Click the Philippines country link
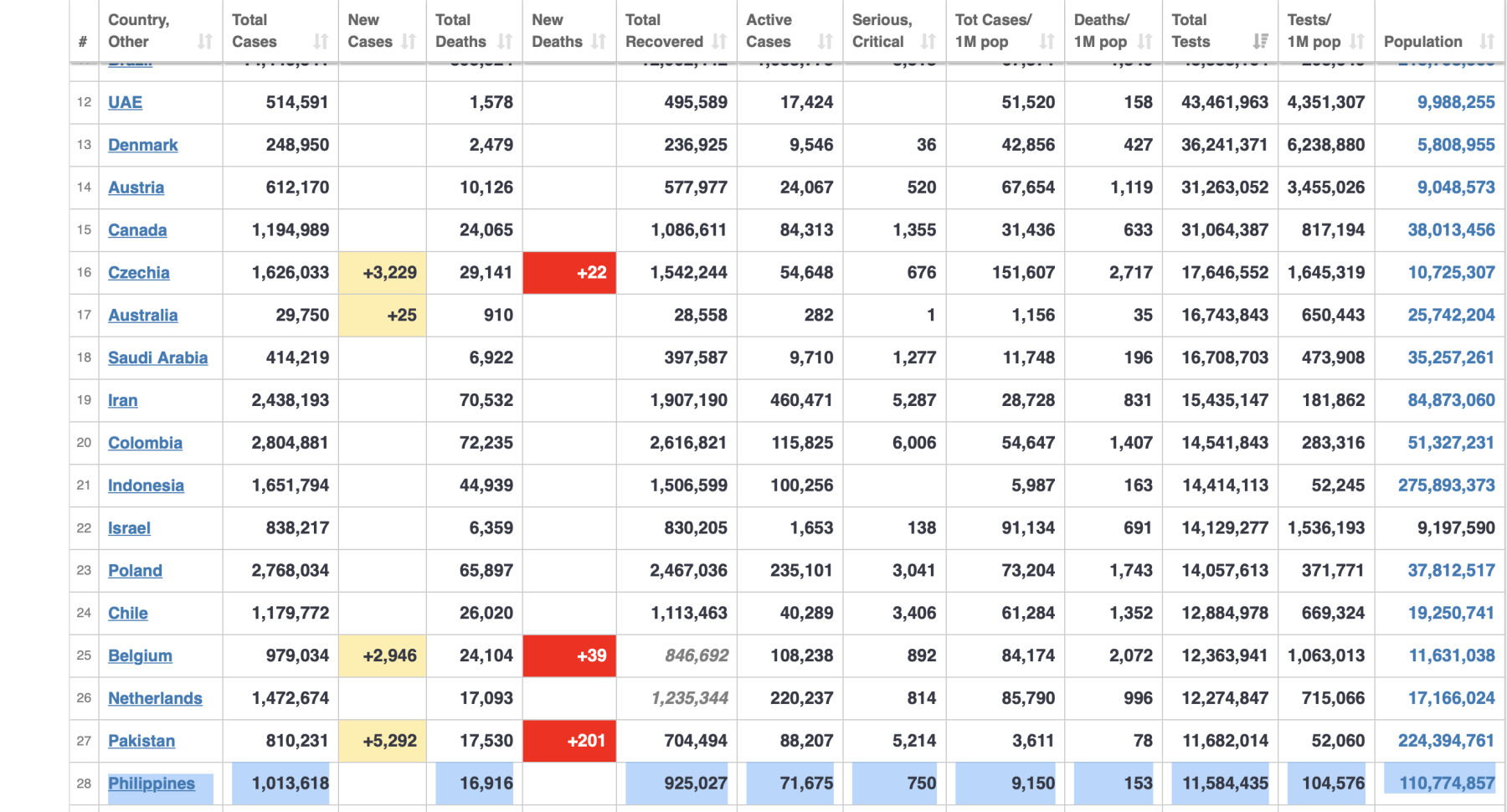 pos(152,784)
